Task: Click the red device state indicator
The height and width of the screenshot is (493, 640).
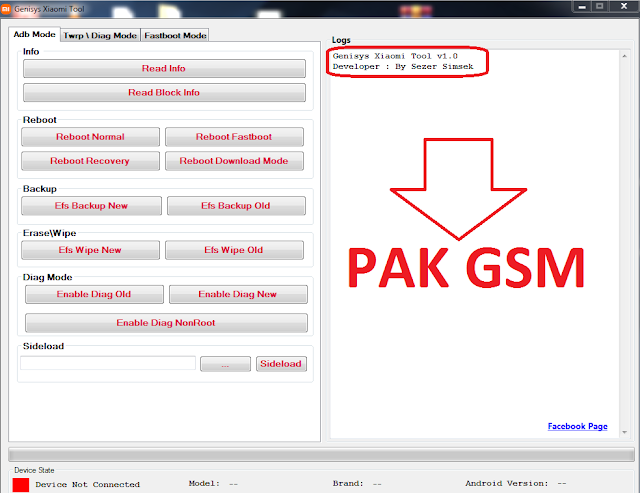Action: (x=21, y=485)
